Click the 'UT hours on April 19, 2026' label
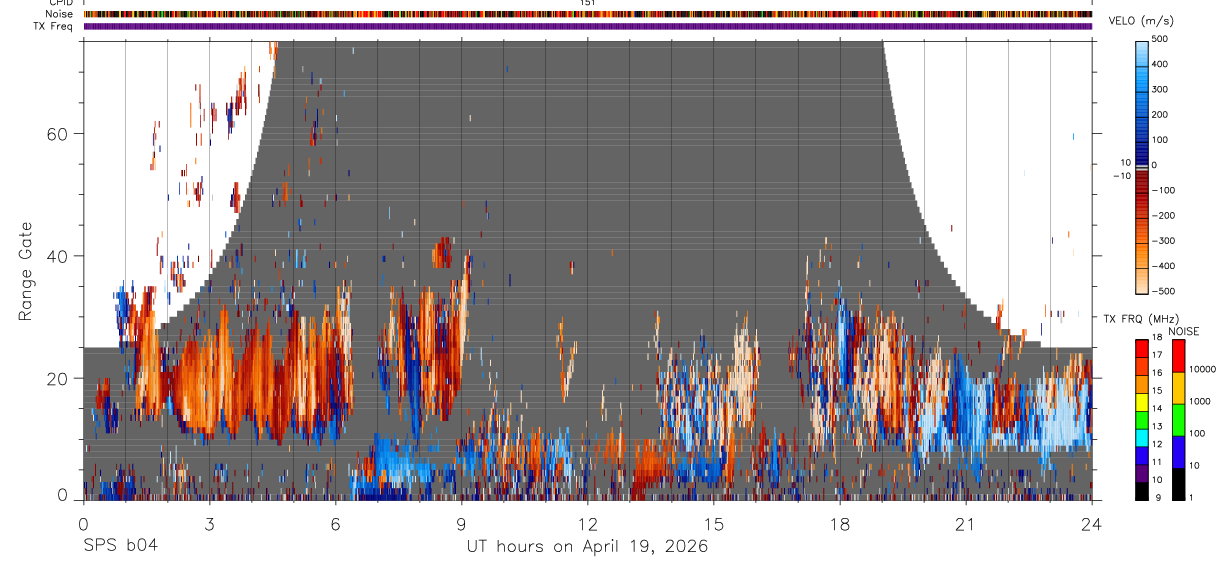1228x567 pixels. (587, 547)
